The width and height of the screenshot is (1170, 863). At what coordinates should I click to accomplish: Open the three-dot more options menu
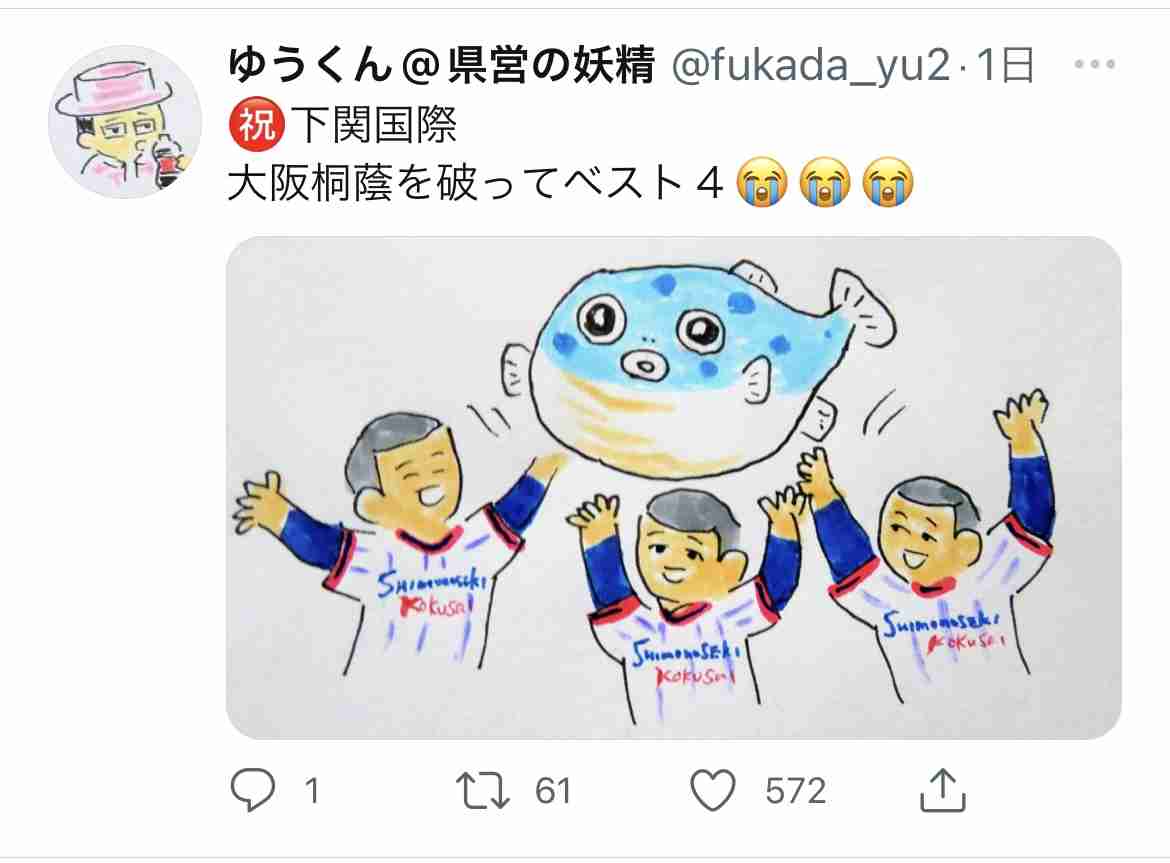pyautogui.click(x=1095, y=64)
